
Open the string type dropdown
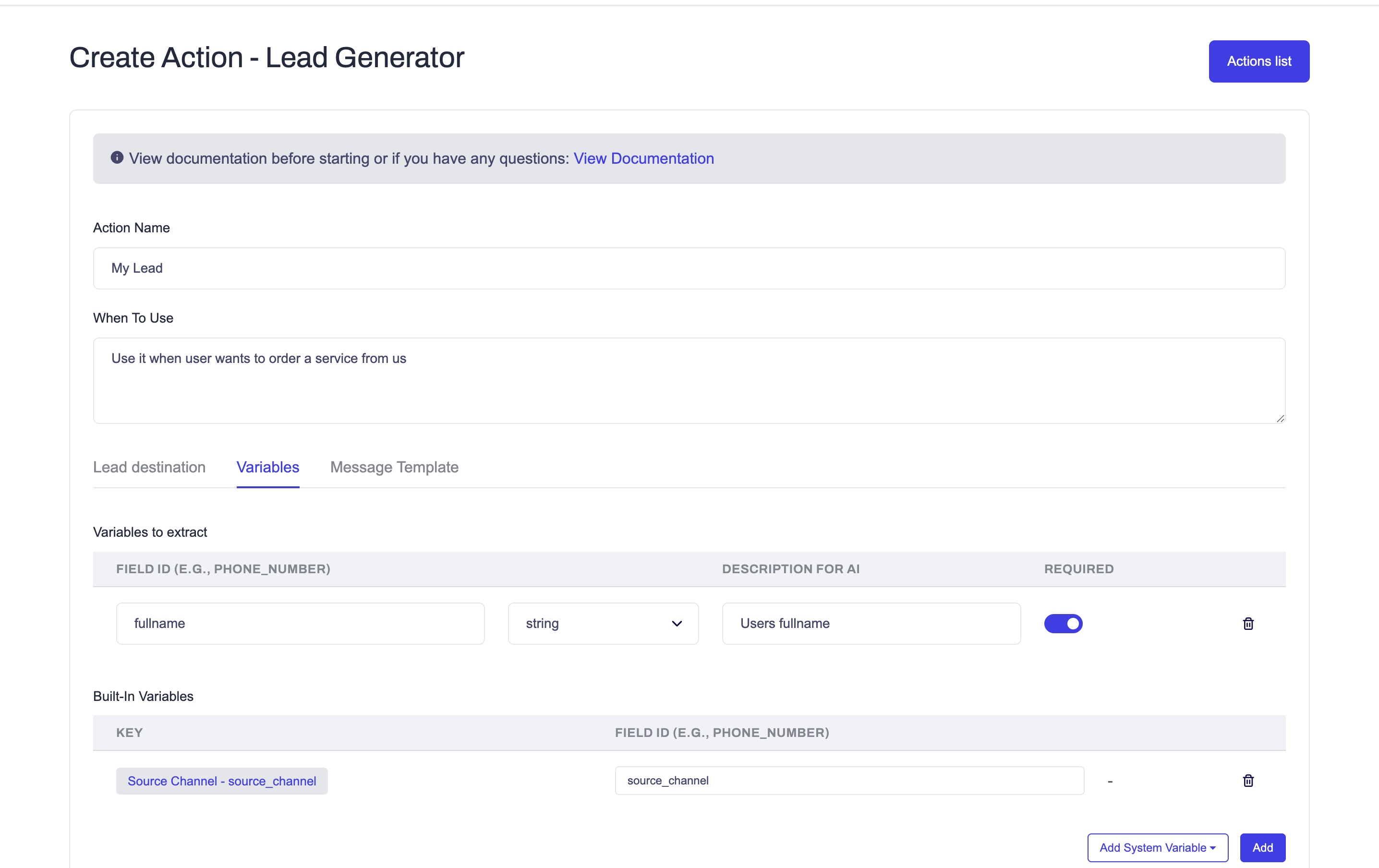603,624
